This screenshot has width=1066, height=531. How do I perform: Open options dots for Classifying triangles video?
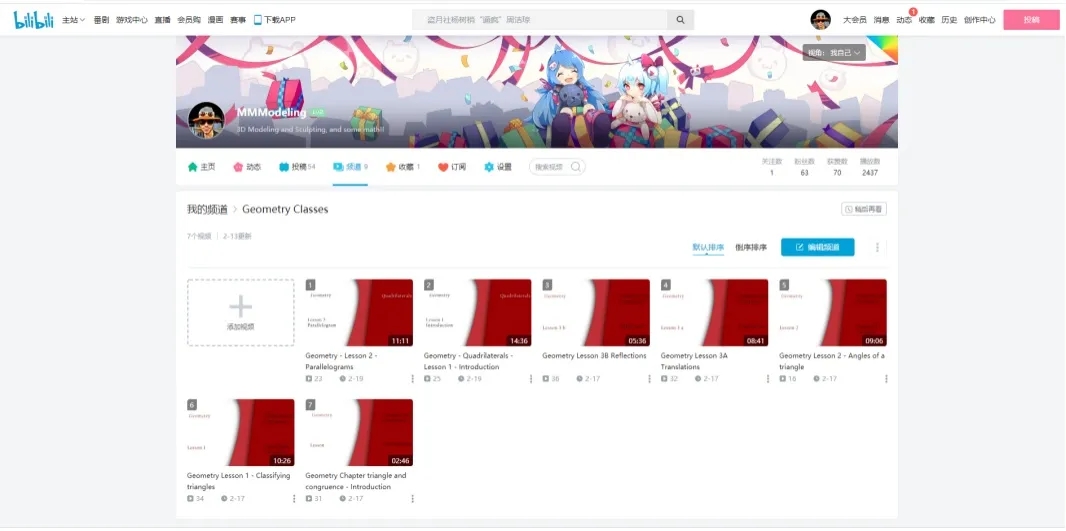click(x=294, y=498)
